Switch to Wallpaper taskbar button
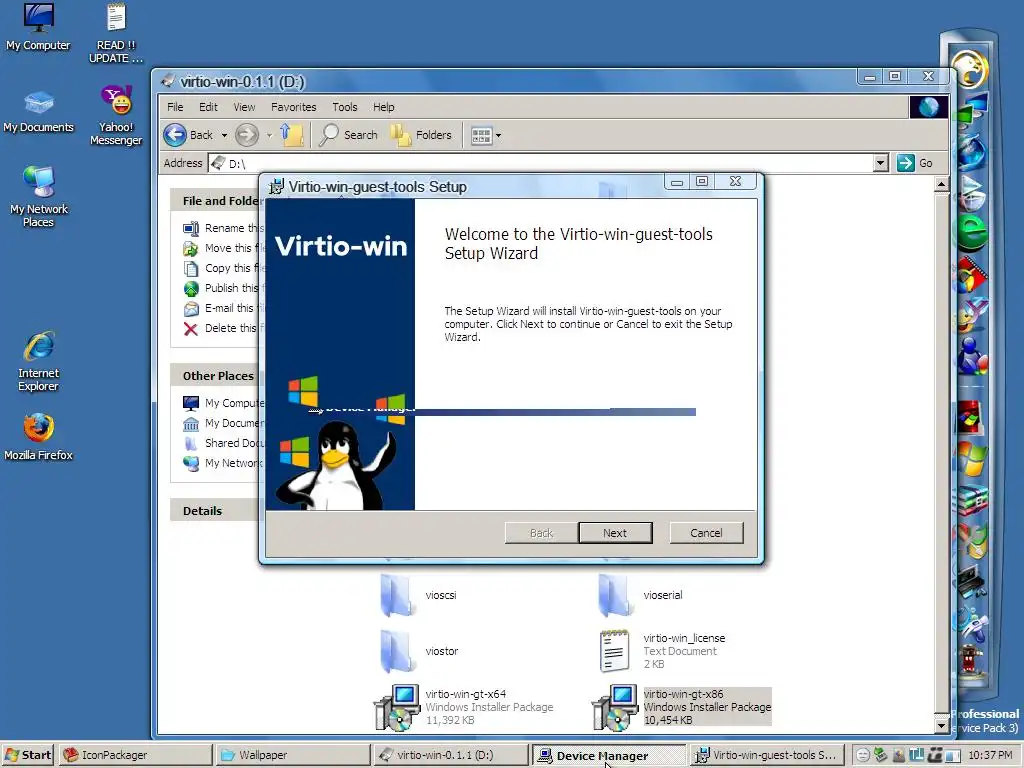 (x=292, y=755)
